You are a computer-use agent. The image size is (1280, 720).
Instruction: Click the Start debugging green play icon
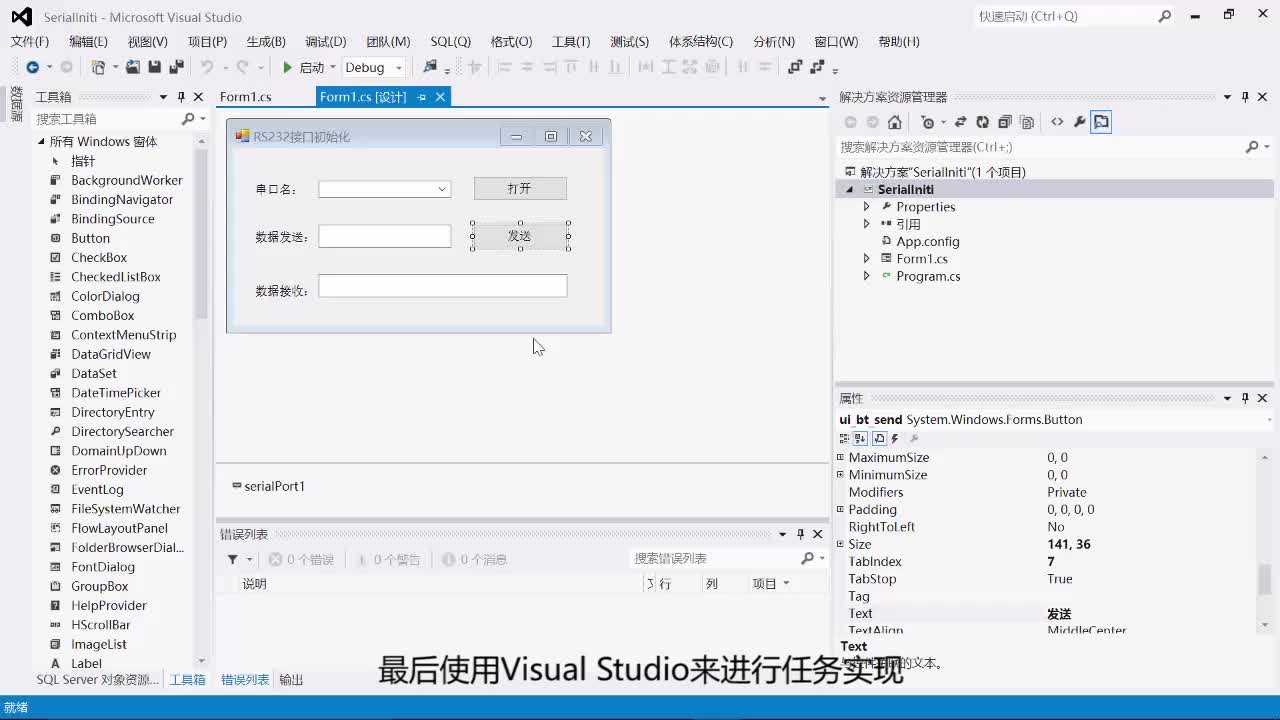tap(287, 67)
